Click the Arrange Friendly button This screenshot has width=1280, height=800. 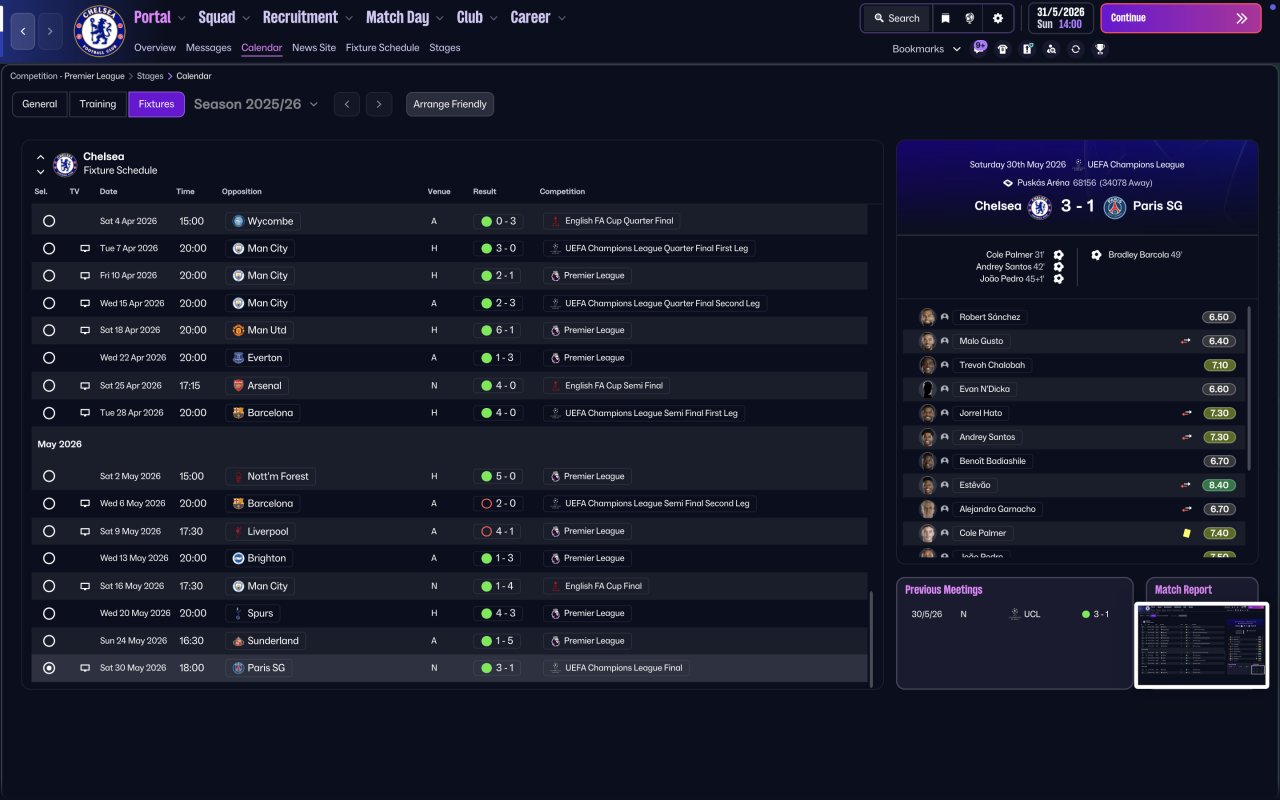(x=450, y=104)
